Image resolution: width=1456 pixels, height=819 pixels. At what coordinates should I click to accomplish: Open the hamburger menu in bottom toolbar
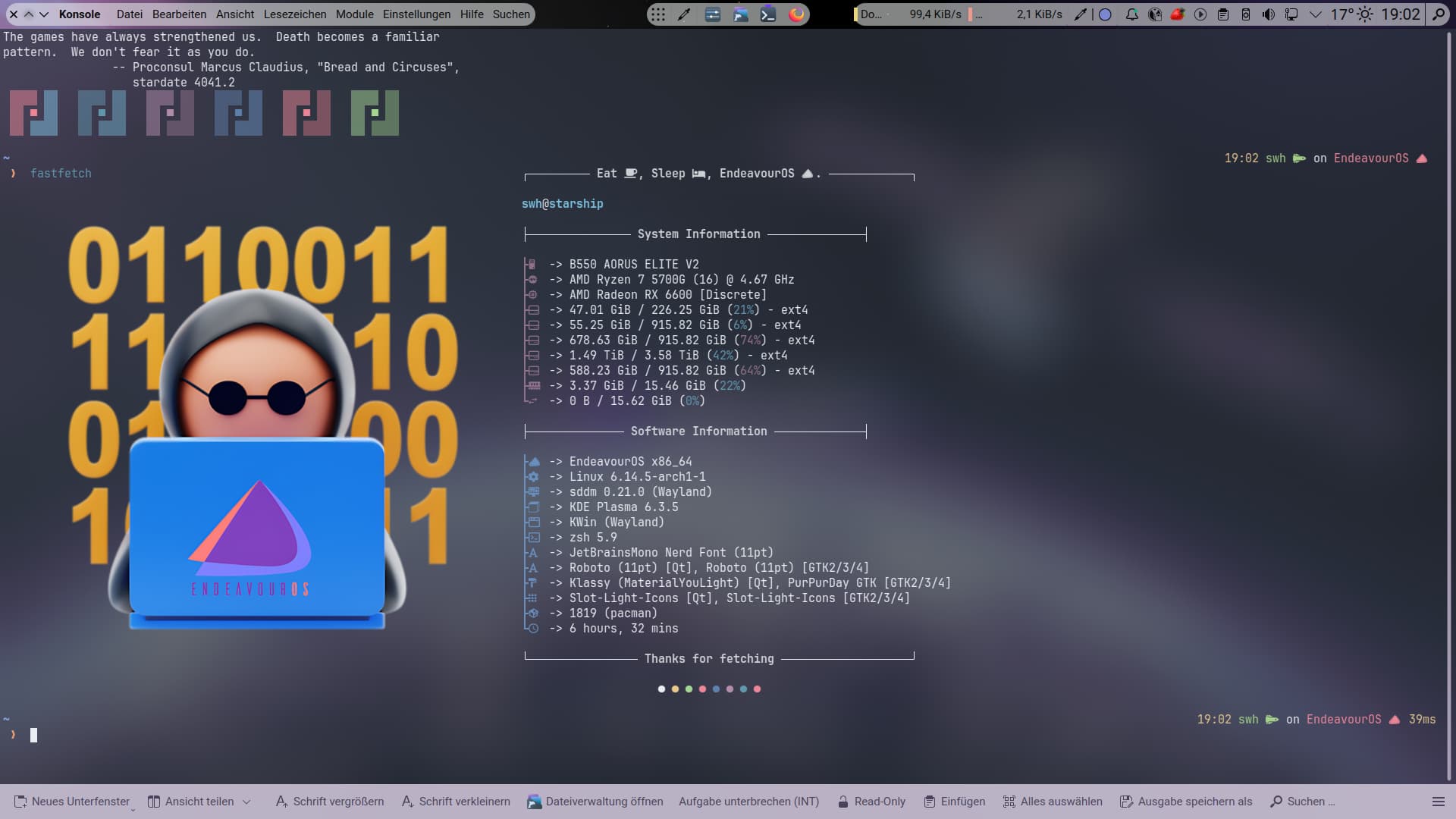pyautogui.click(x=1438, y=802)
